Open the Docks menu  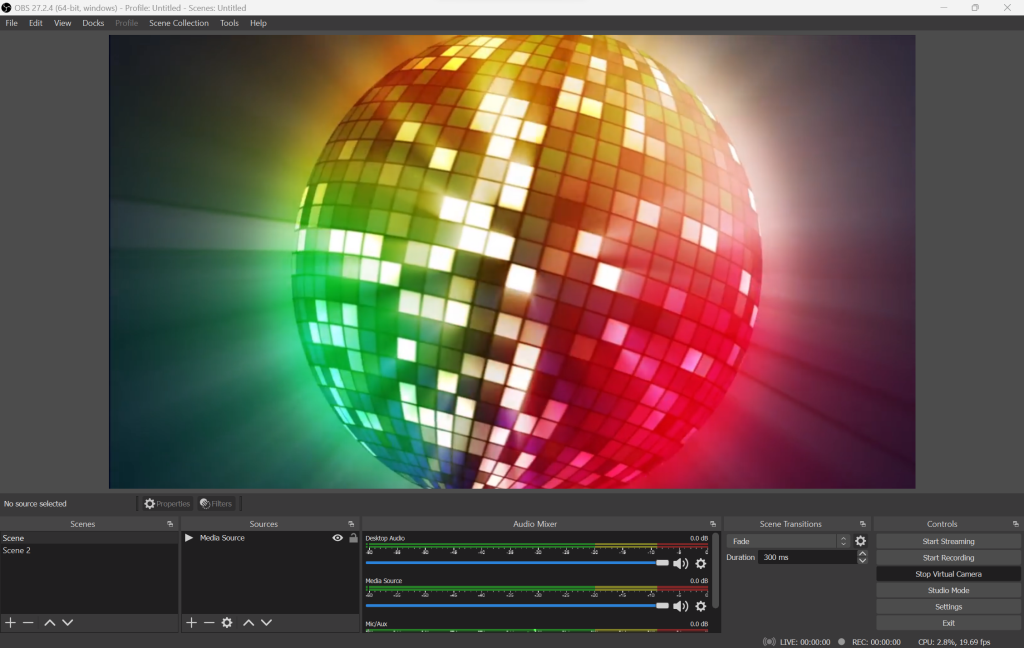coord(93,23)
